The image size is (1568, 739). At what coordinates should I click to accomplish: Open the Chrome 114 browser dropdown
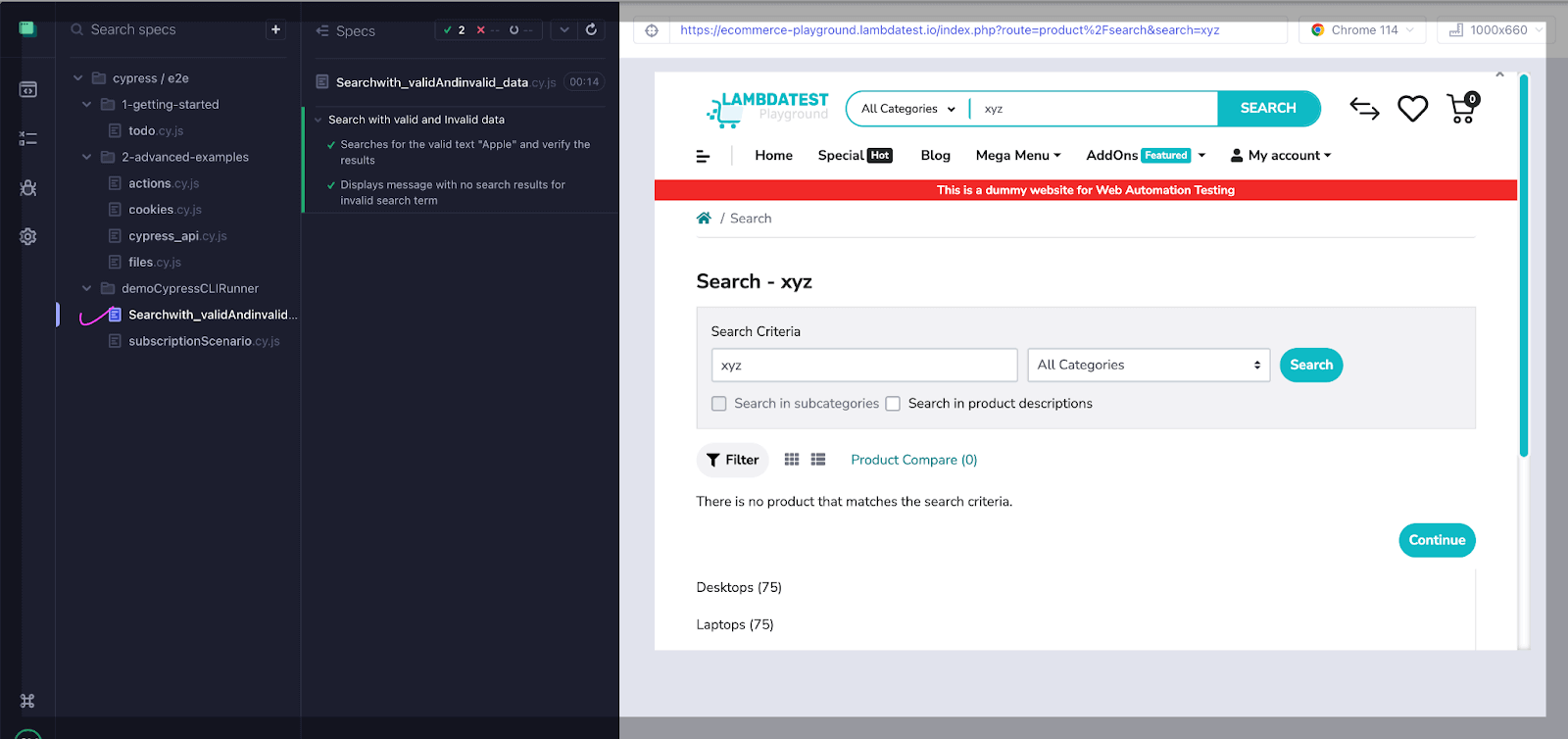[x=1361, y=30]
